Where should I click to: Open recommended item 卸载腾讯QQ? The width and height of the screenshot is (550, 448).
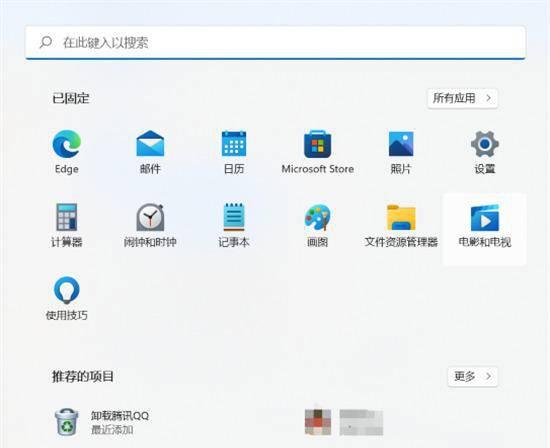coord(102,422)
